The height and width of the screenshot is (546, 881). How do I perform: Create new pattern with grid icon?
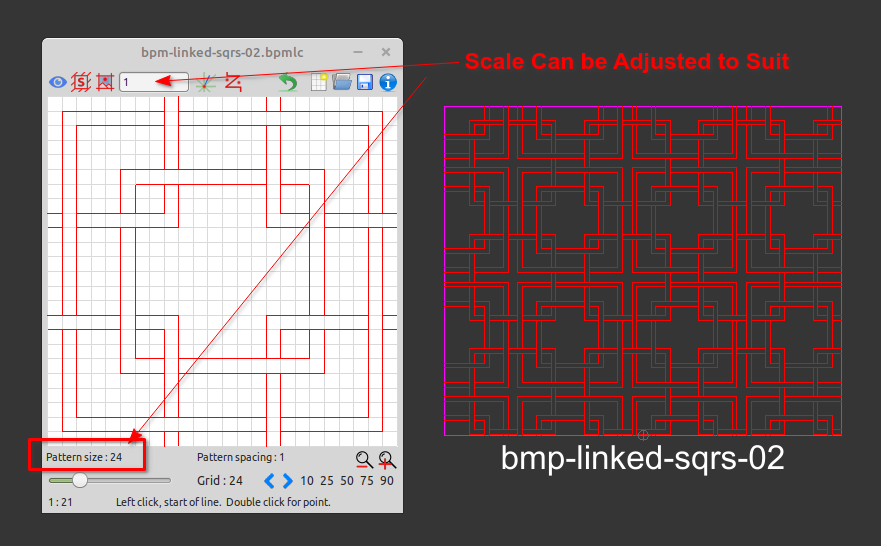coord(320,82)
